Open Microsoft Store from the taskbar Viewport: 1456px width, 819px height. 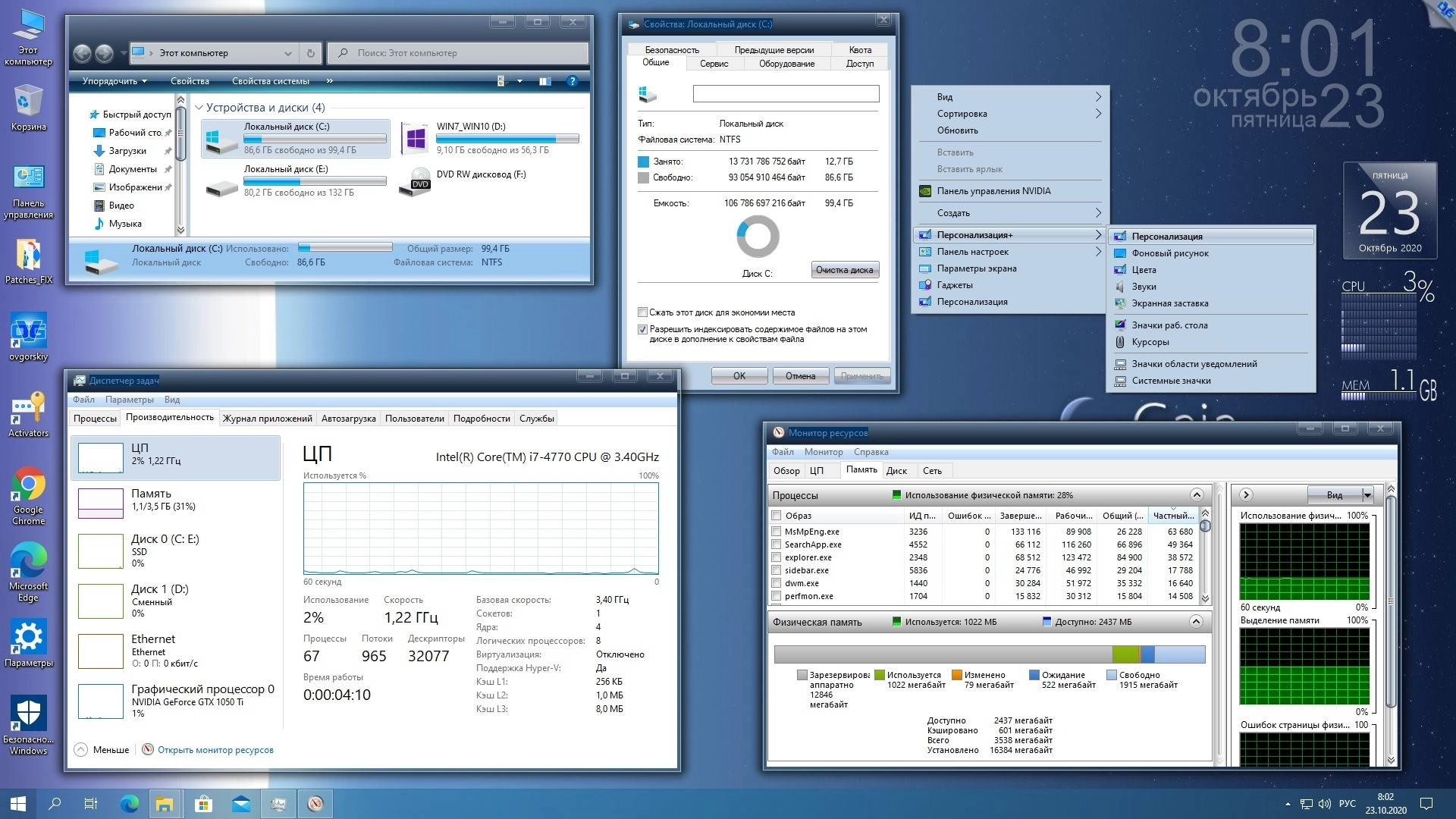203,803
